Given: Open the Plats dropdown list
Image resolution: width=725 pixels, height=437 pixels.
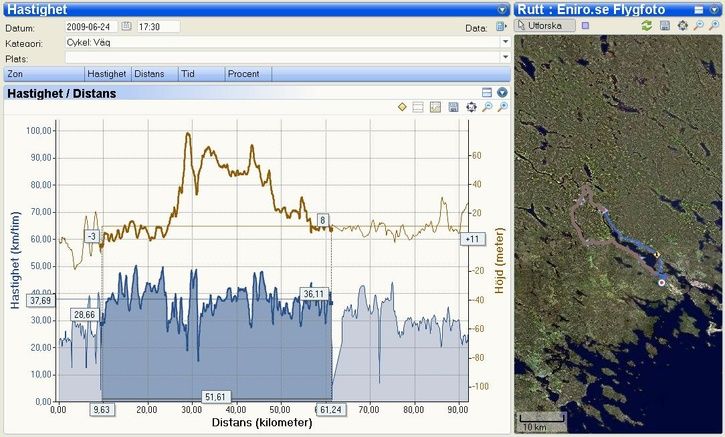Looking at the screenshot, I should coord(504,58).
